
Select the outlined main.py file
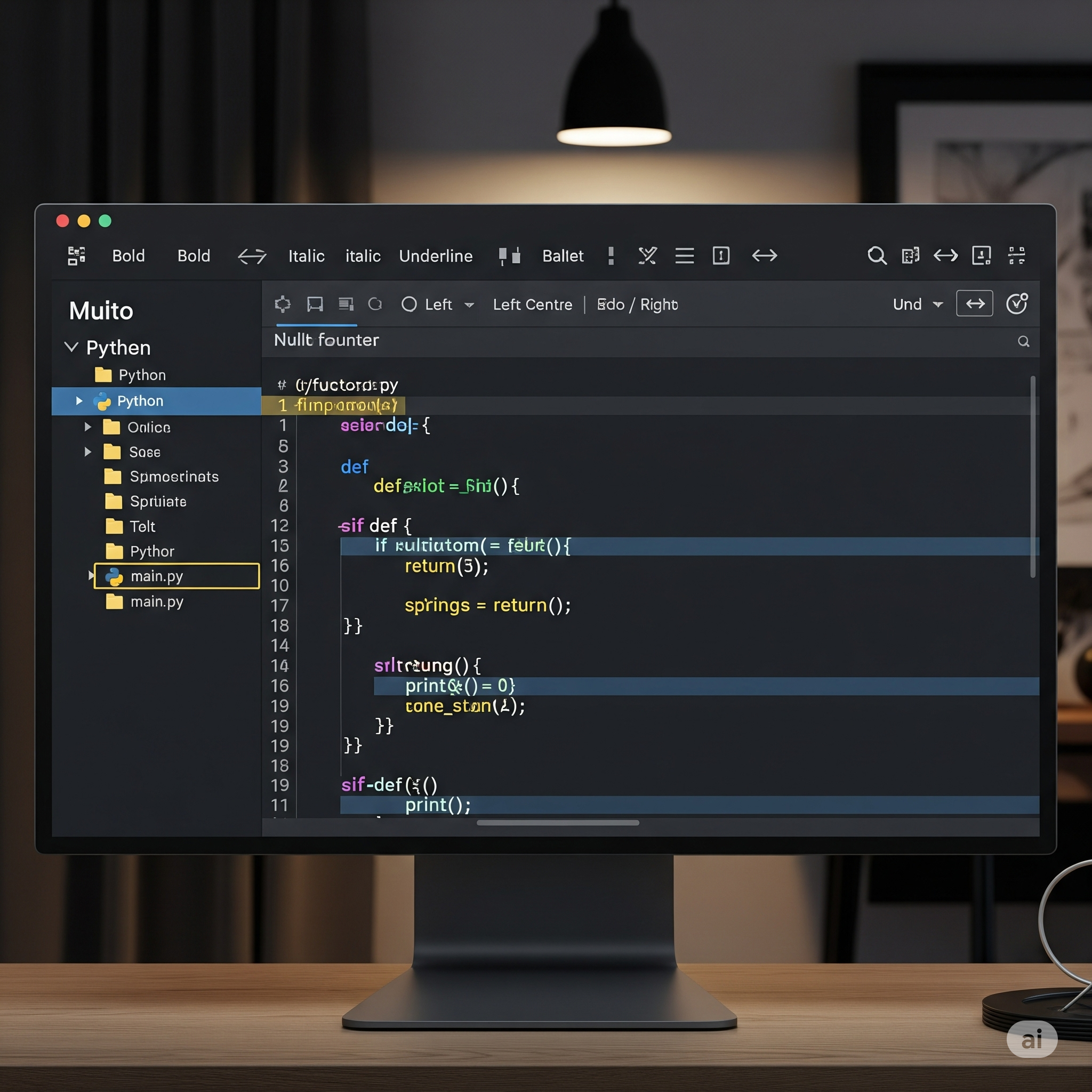(176, 576)
